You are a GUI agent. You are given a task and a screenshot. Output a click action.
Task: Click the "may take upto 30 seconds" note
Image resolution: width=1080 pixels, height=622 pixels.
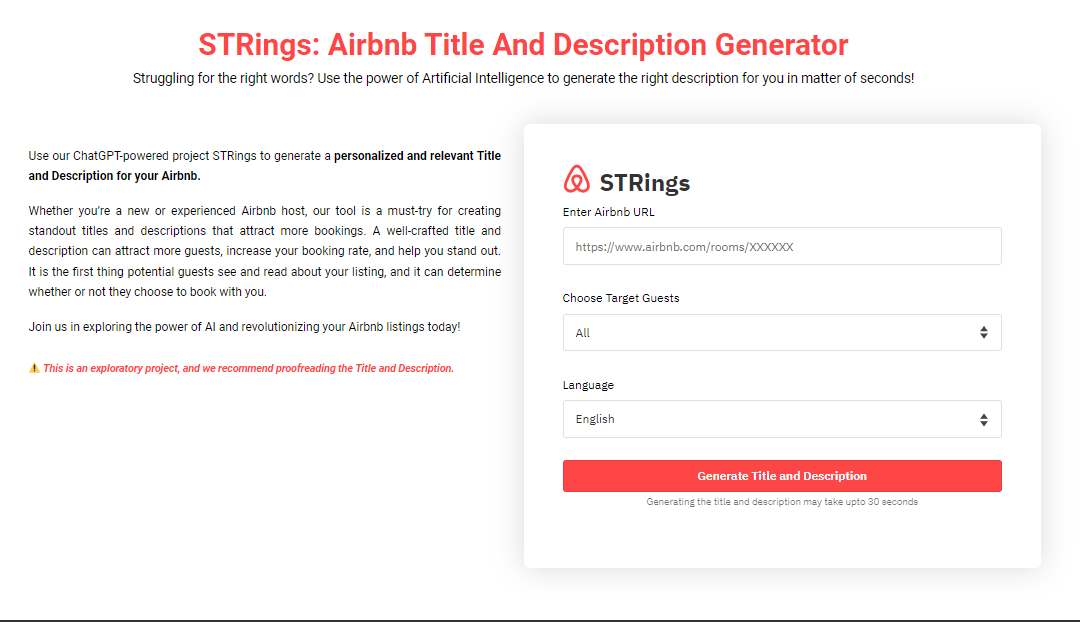click(x=782, y=502)
